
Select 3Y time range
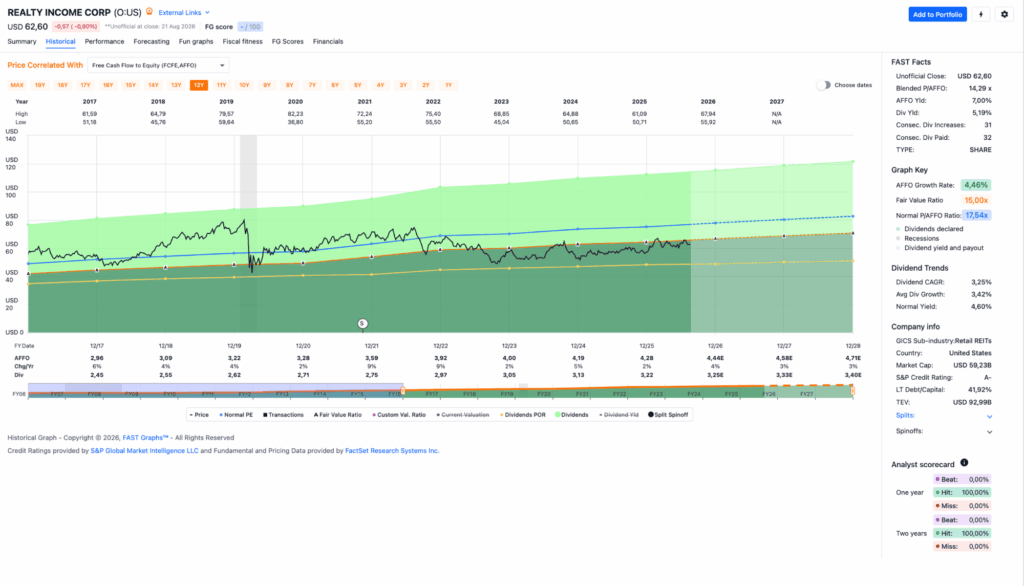click(x=403, y=85)
